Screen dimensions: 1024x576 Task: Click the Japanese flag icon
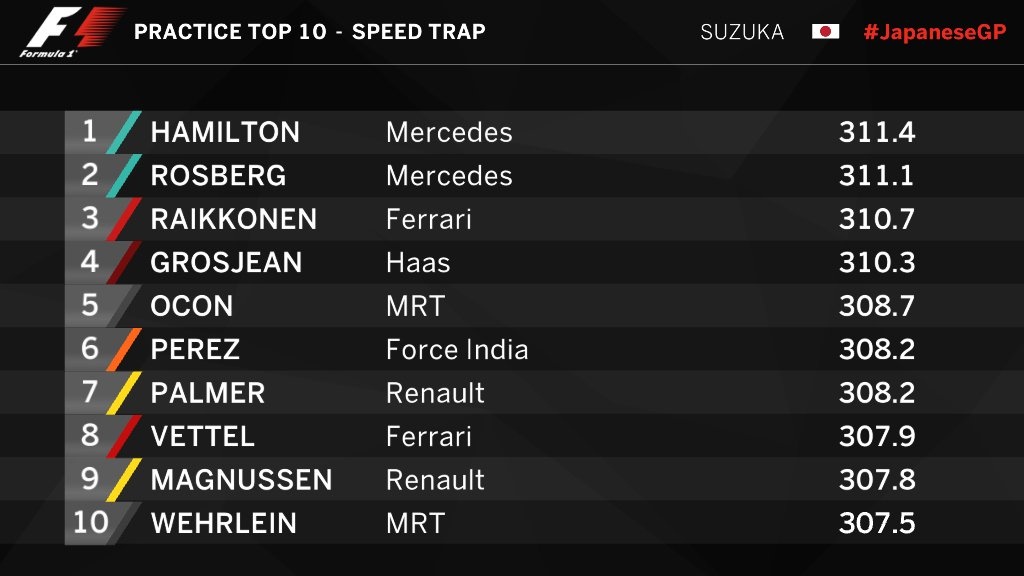(825, 31)
